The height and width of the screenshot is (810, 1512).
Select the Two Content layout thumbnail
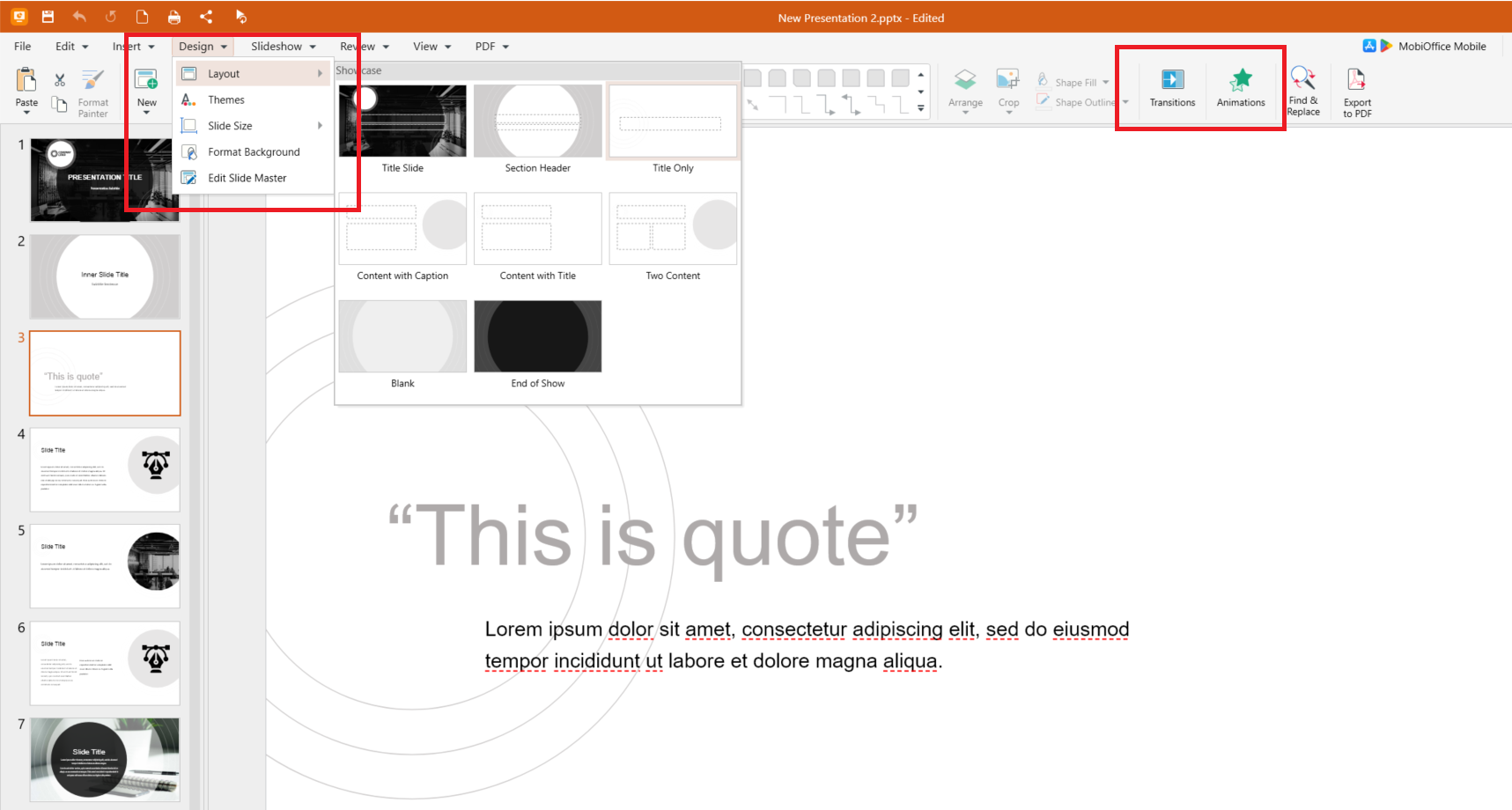pyautogui.click(x=673, y=230)
